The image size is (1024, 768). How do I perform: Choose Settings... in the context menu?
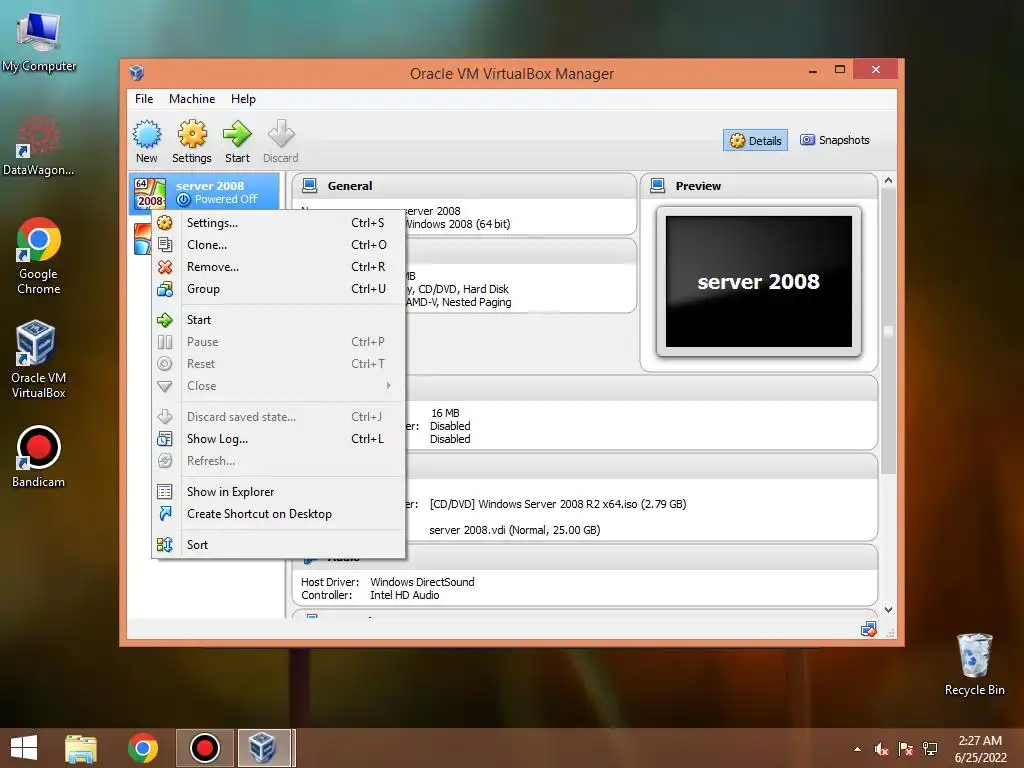click(x=278, y=223)
